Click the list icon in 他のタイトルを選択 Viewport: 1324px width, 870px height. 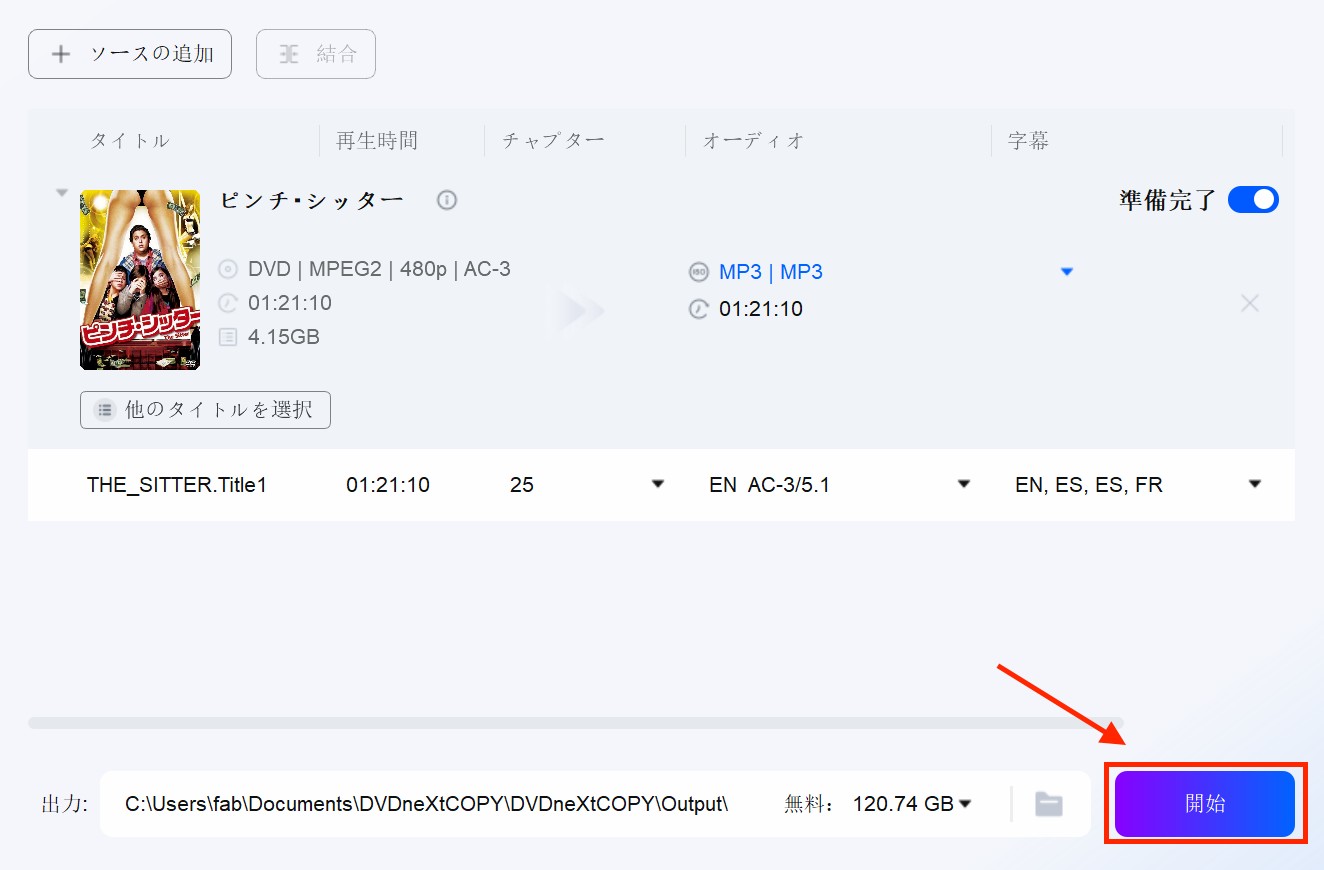tap(104, 410)
